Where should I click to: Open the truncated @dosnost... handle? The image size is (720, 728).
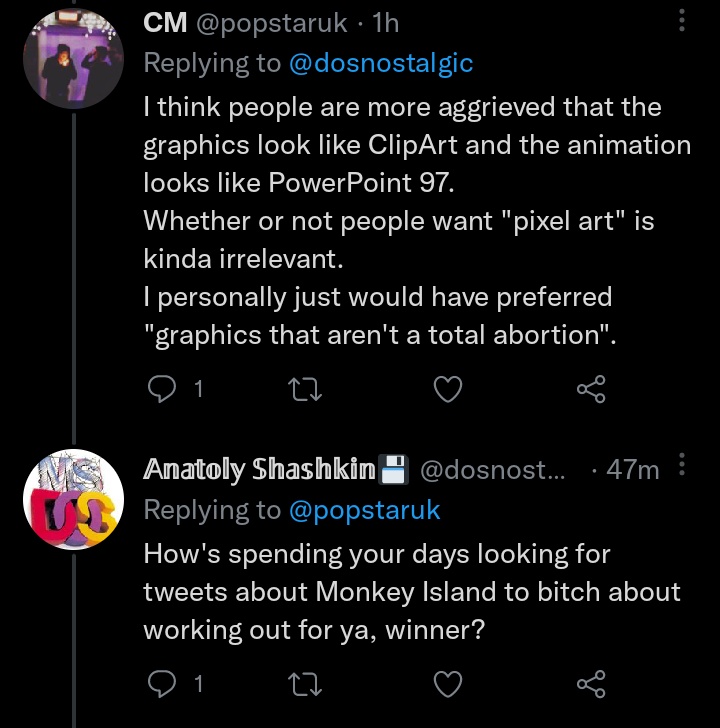coord(493,469)
